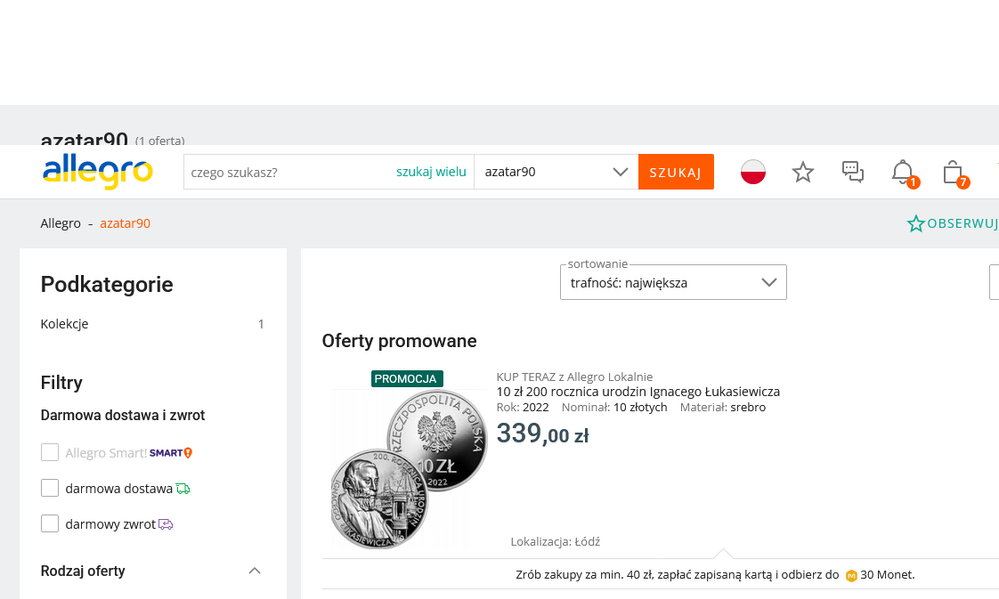
Task: Enable darmowa dostawa checkbox
Action: click(x=50, y=488)
